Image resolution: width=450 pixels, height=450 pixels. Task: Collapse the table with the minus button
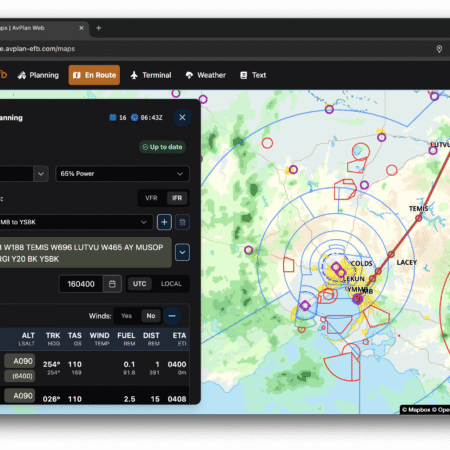click(x=172, y=316)
